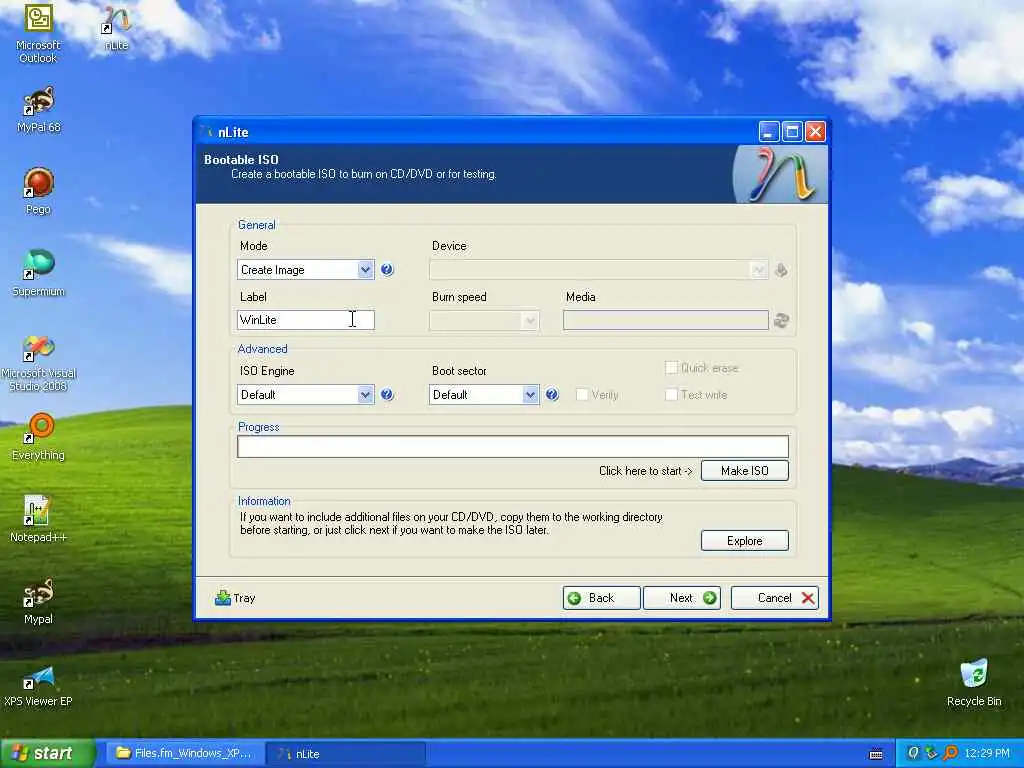Close the nLite window

[815, 132]
